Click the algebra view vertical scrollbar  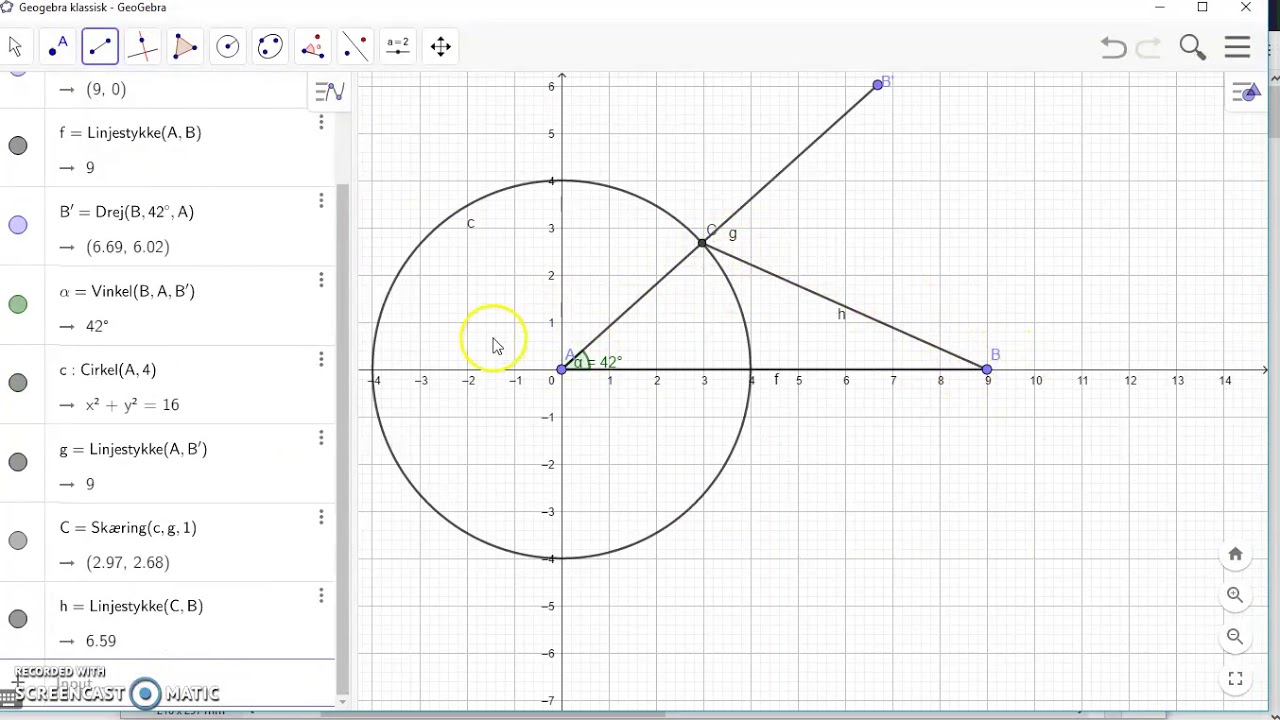pos(343,440)
